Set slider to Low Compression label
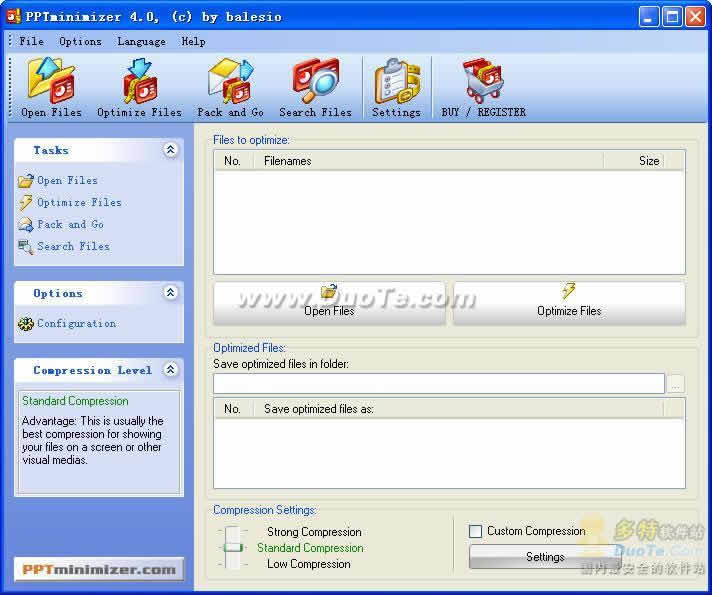This screenshot has height=595, width=712. click(x=309, y=564)
